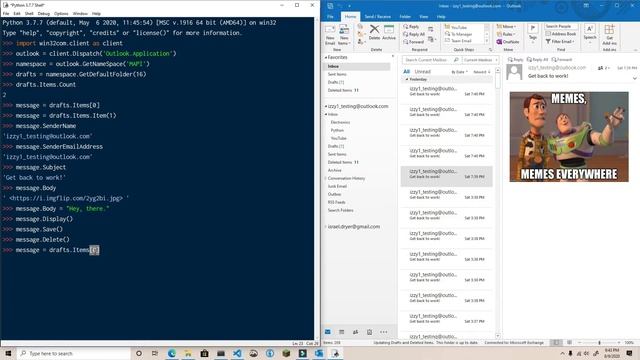
Task: Click Reply All in the Respond ribbon group
Action: pyautogui.click(x=414, y=34)
